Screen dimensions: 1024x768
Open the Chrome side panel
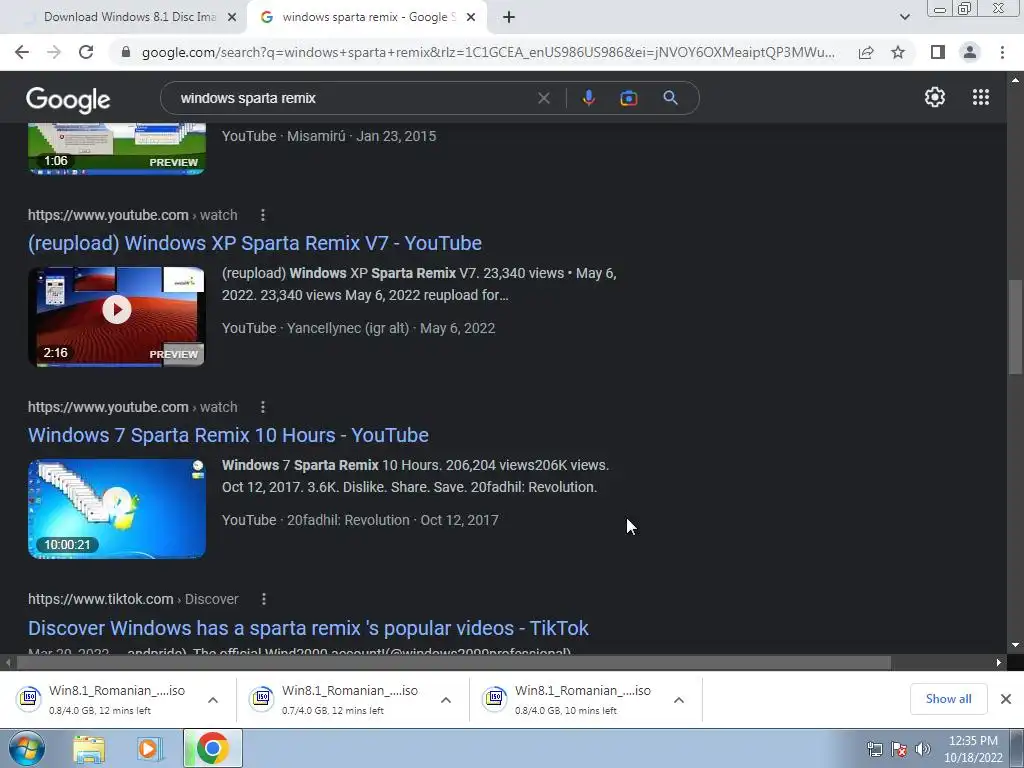[938, 52]
